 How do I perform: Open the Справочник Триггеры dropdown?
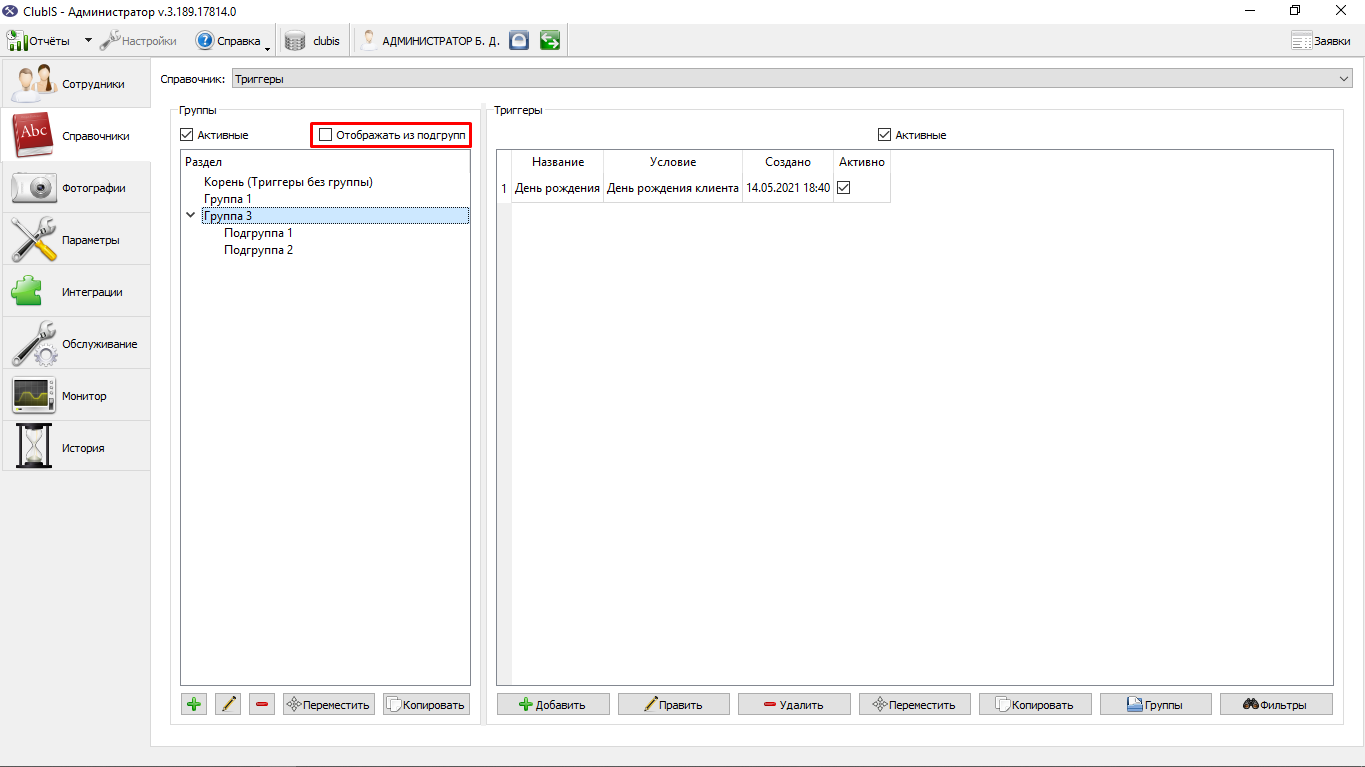pyautogui.click(x=791, y=78)
